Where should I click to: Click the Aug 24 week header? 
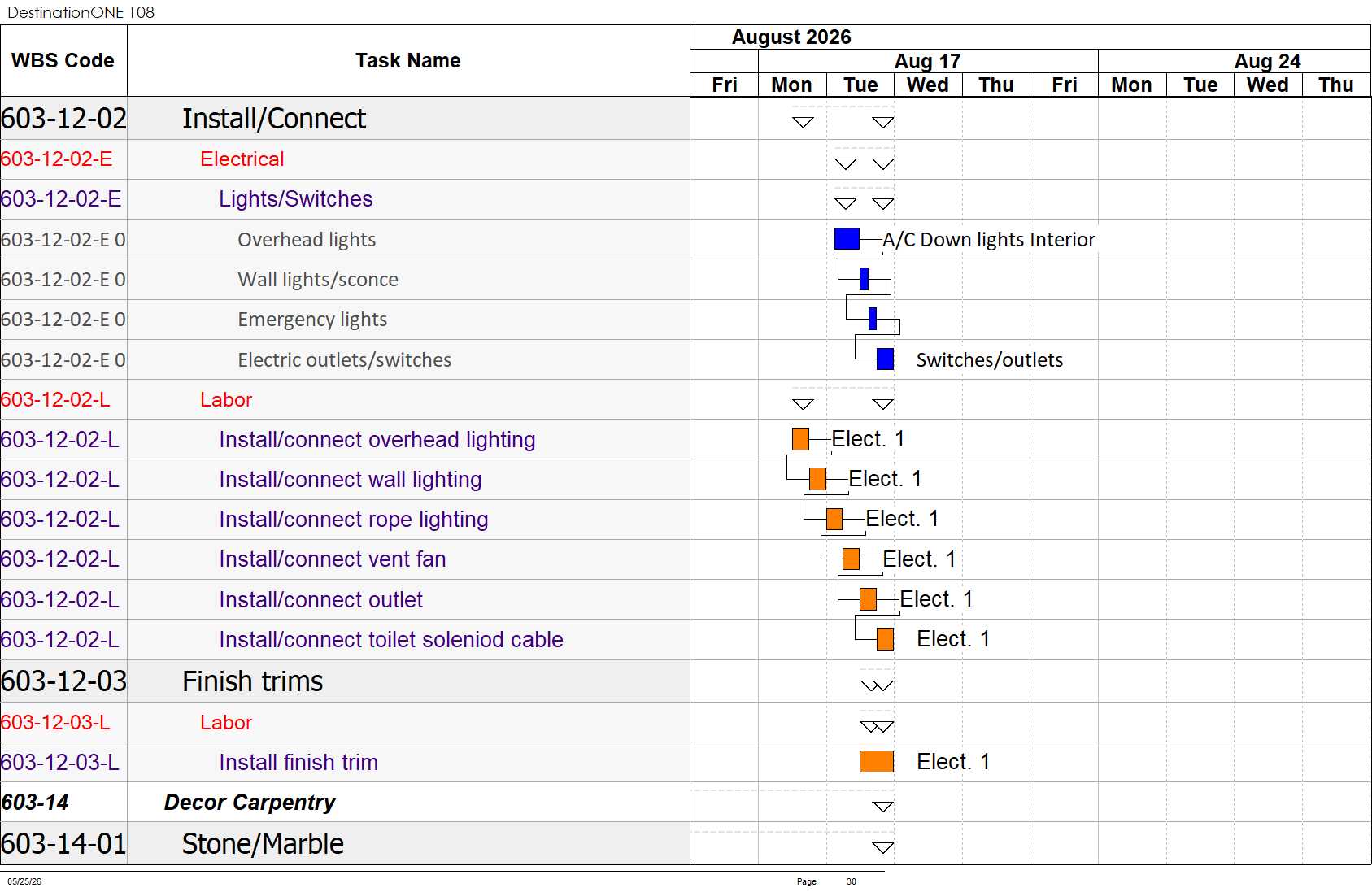pos(1235,62)
